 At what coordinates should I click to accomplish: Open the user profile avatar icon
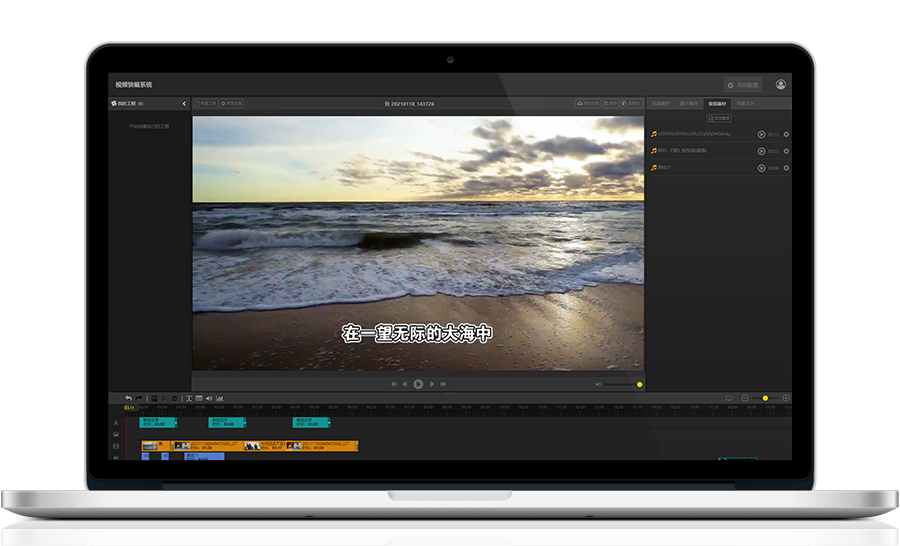[781, 85]
